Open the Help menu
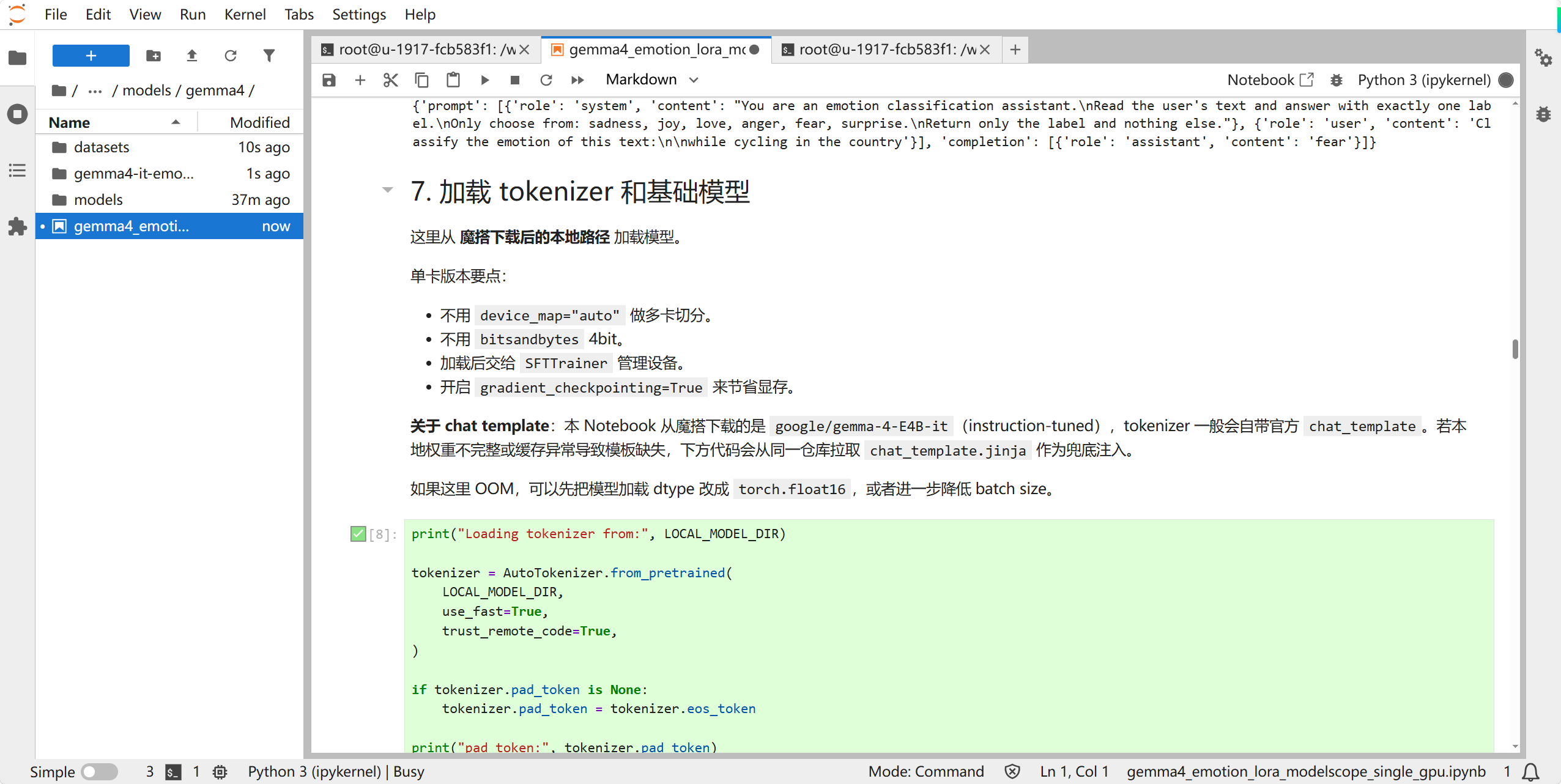Image resolution: width=1561 pixels, height=784 pixels. click(x=420, y=14)
